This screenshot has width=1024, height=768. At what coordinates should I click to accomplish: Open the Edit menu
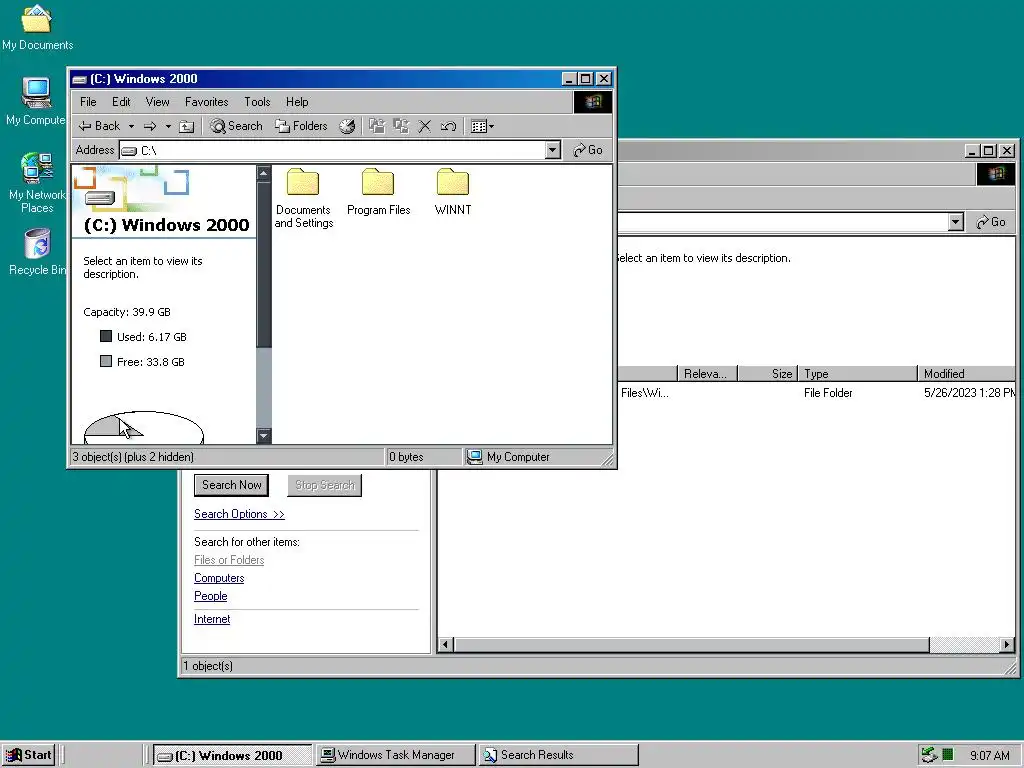click(121, 102)
